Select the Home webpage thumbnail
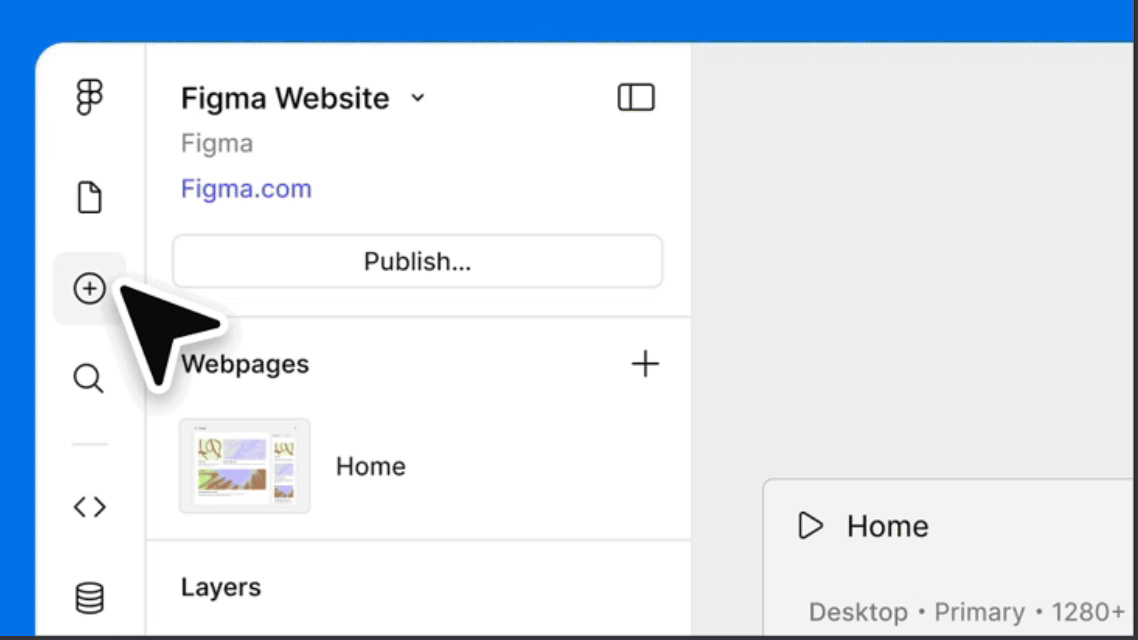Screen dimensions: 1138x640 click(245, 466)
